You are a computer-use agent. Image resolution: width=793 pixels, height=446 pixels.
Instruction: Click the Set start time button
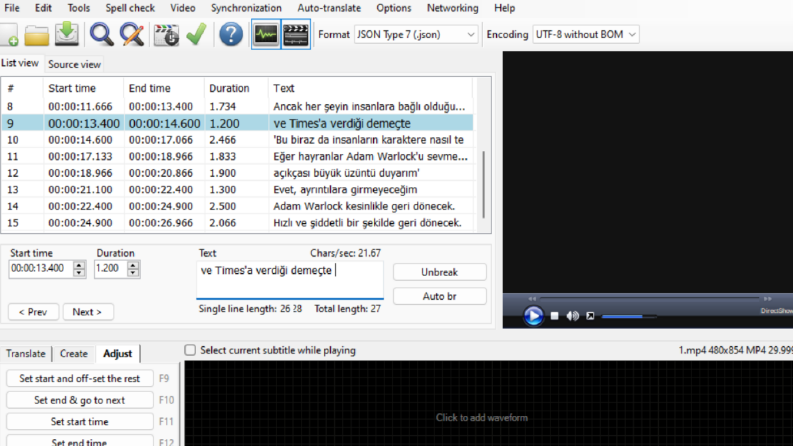click(x=80, y=421)
